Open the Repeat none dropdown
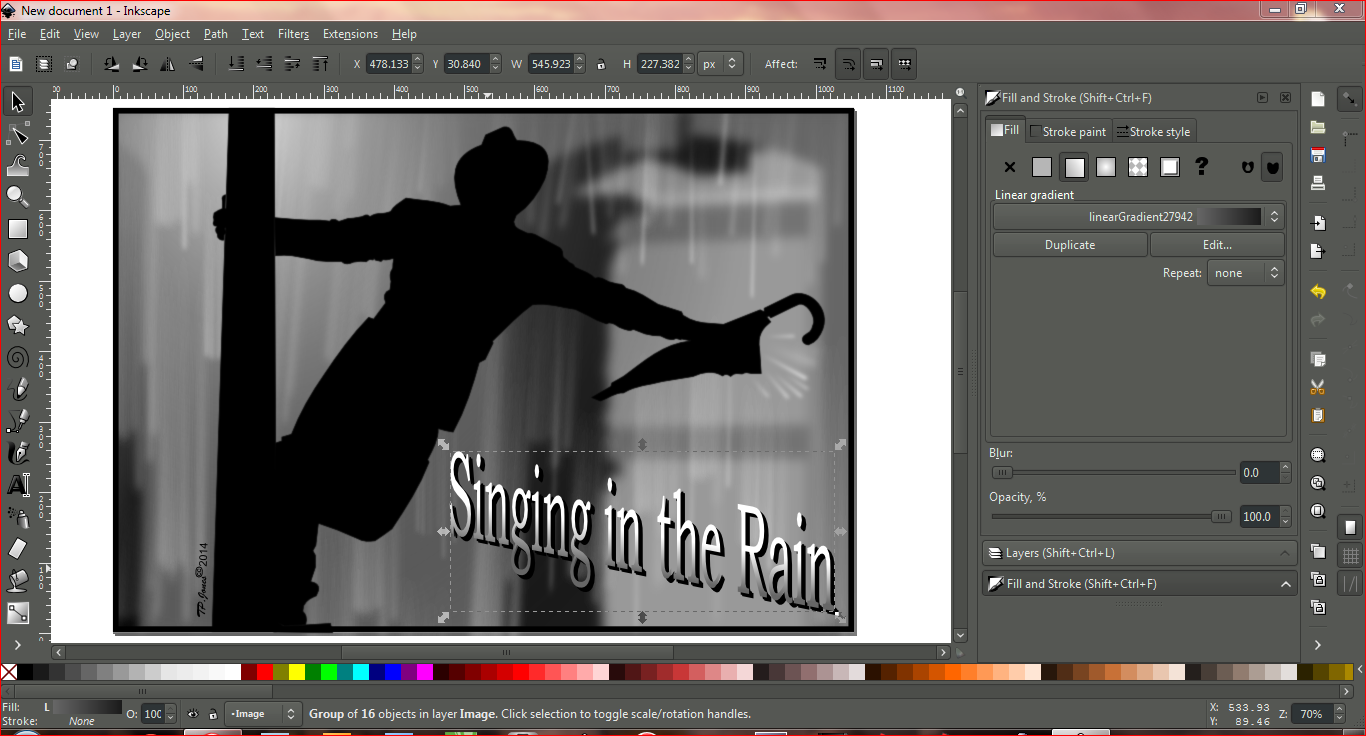 click(x=1245, y=273)
